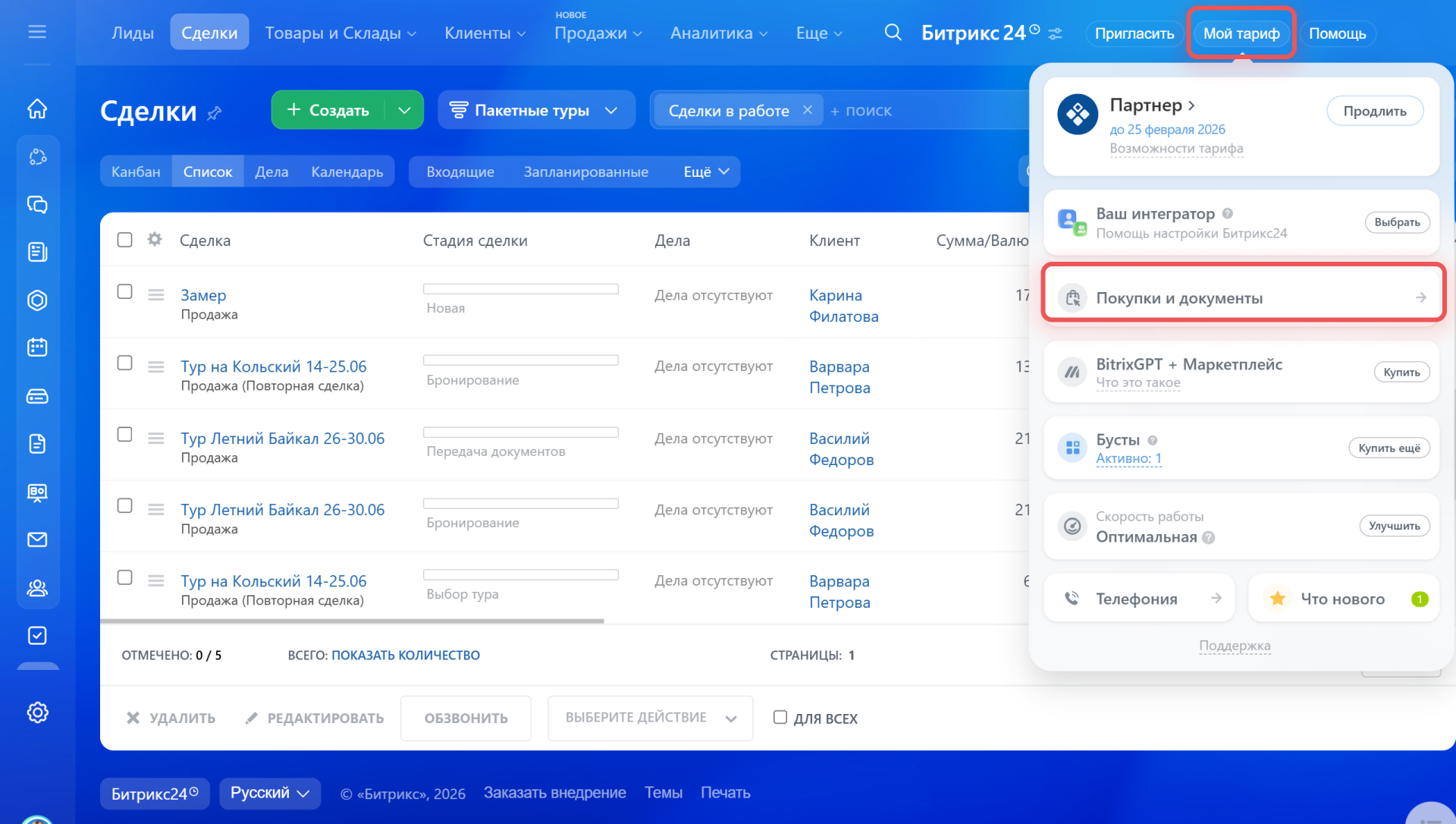Expand the Пакетные туры pipeline dropdown
This screenshot has width=1456, height=824.
[610, 111]
